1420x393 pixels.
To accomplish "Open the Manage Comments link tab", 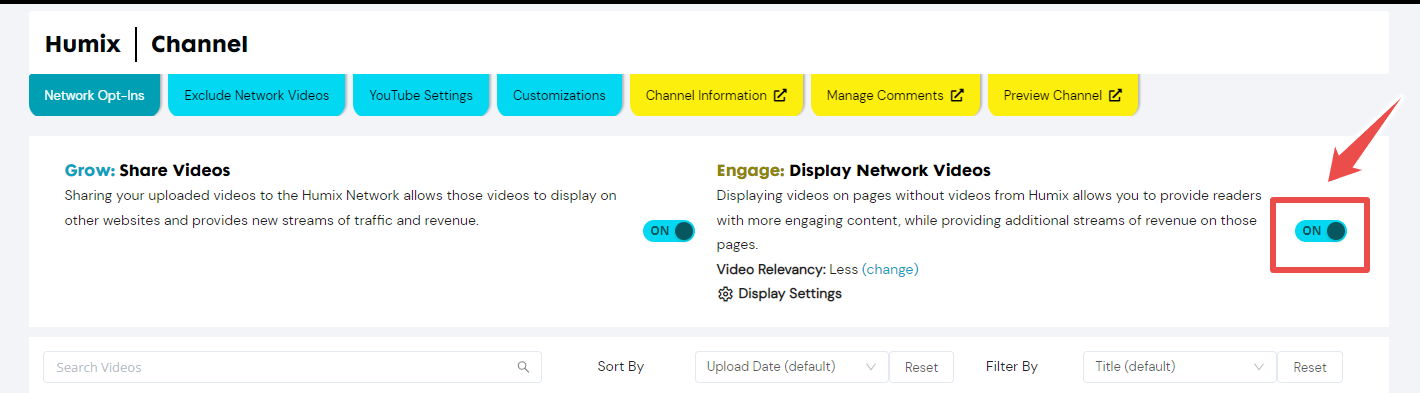I will (895, 95).
